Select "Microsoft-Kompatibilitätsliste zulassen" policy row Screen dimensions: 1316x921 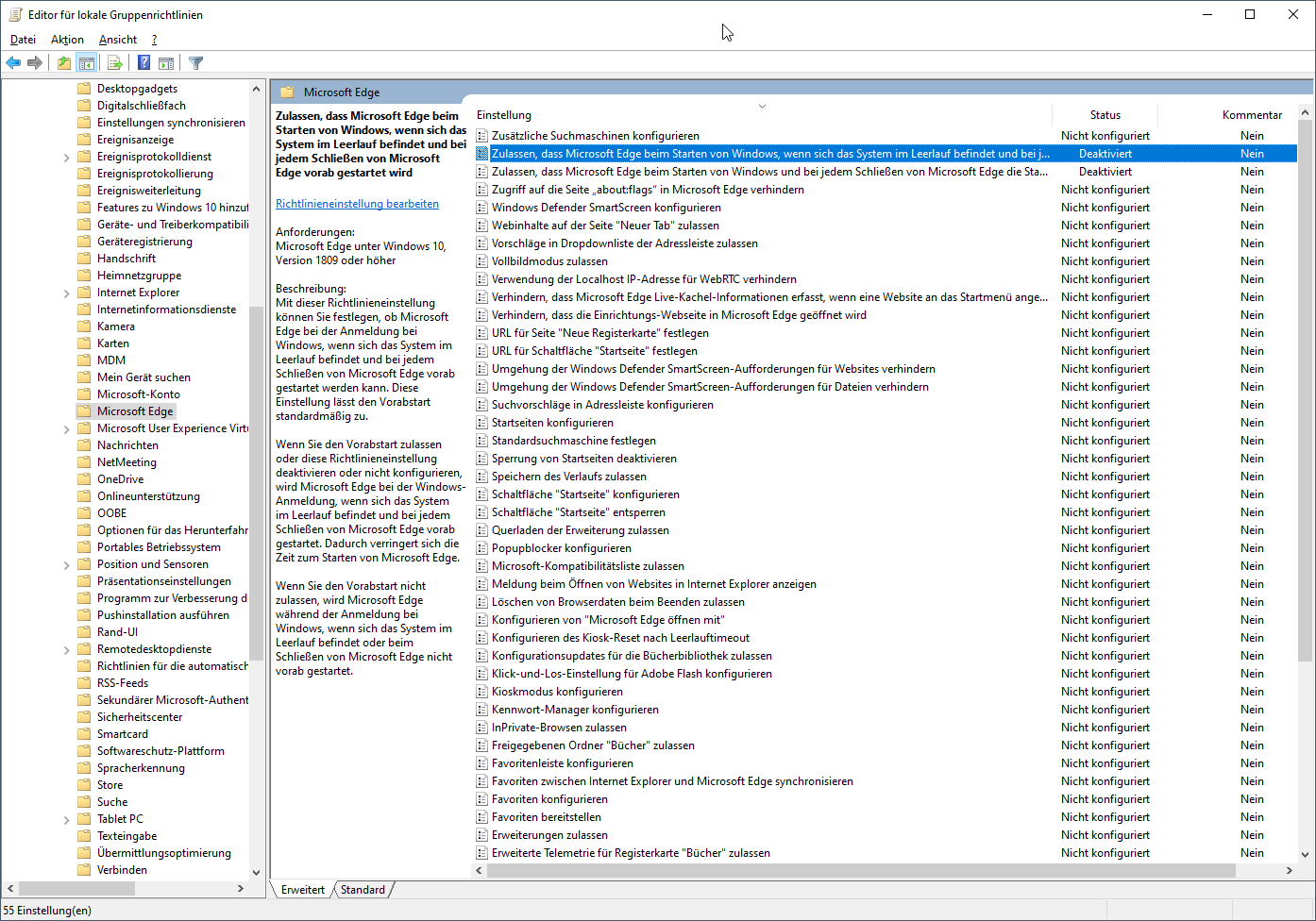pos(886,566)
